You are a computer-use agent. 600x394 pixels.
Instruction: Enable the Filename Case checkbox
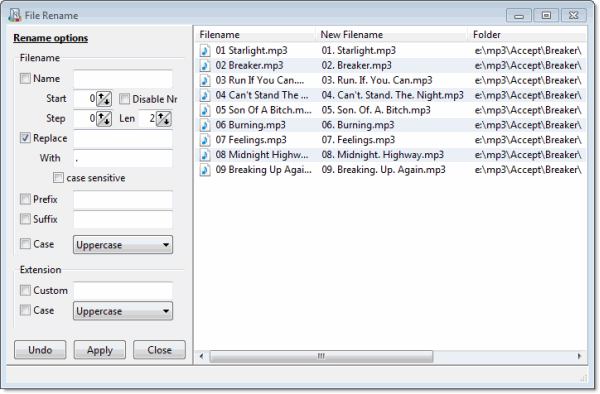(x=25, y=244)
